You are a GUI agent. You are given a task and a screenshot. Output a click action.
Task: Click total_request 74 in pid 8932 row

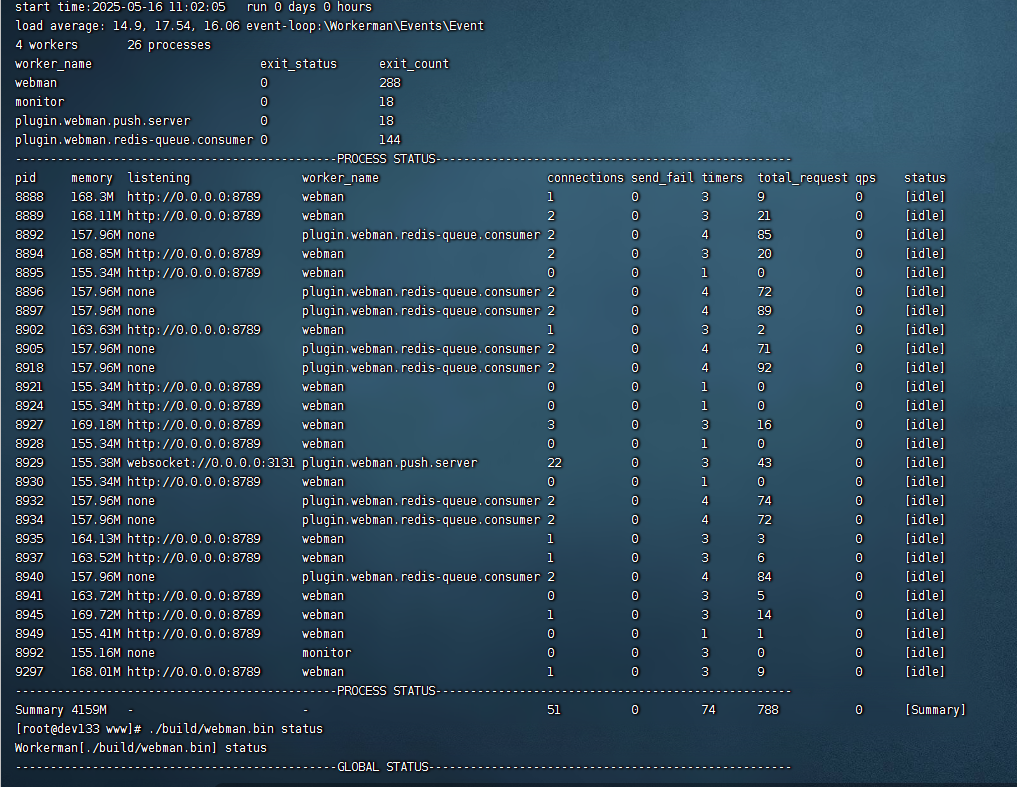(765, 501)
